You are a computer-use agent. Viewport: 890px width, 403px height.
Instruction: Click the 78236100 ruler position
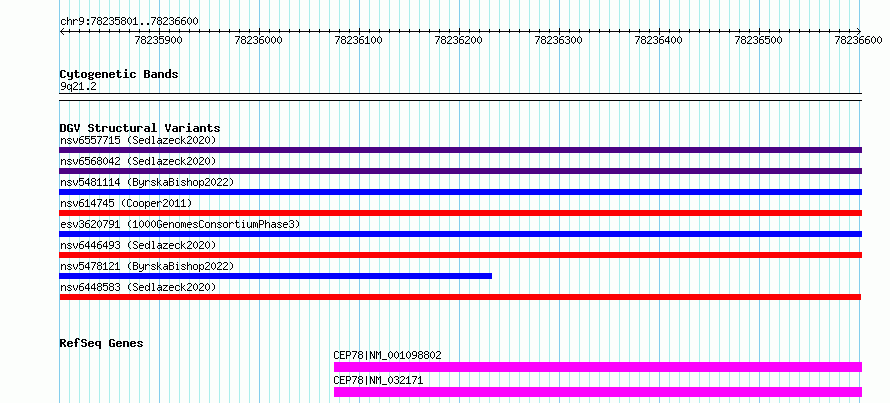click(x=359, y=40)
